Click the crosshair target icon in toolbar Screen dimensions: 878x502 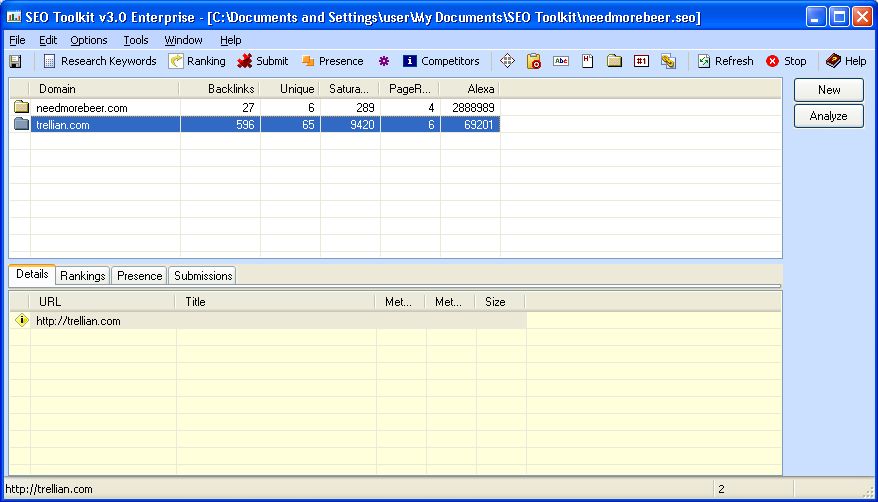(x=507, y=61)
